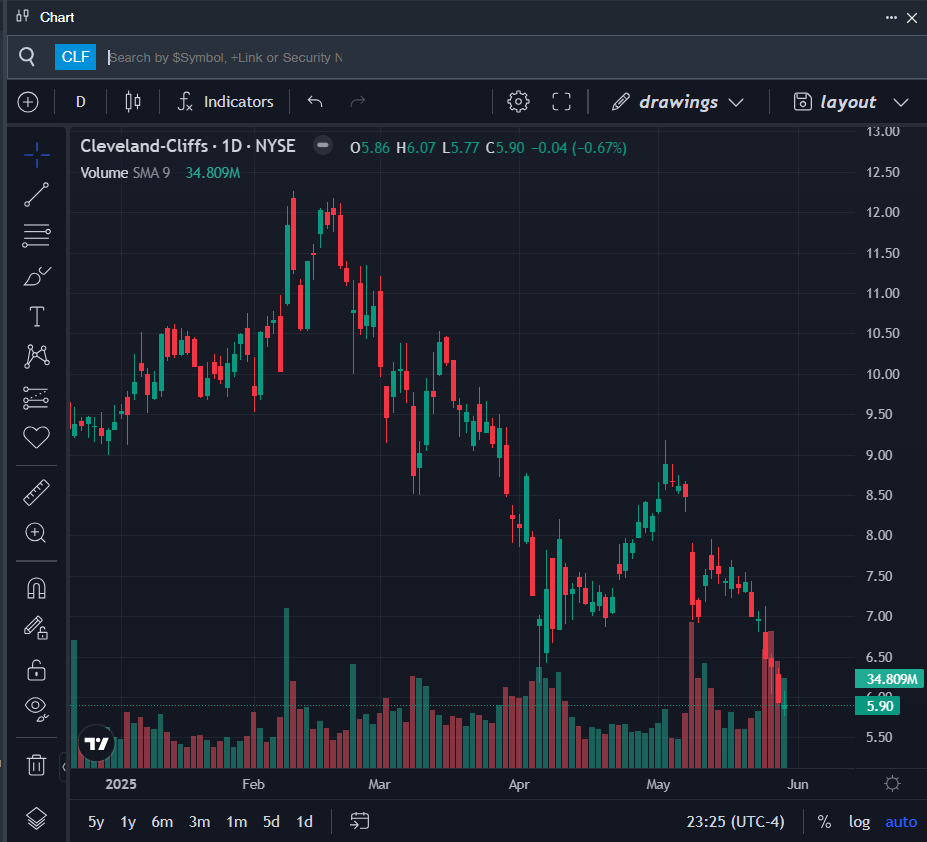The width and height of the screenshot is (927, 842).
Task: Select the 6m date range
Action: [162, 822]
